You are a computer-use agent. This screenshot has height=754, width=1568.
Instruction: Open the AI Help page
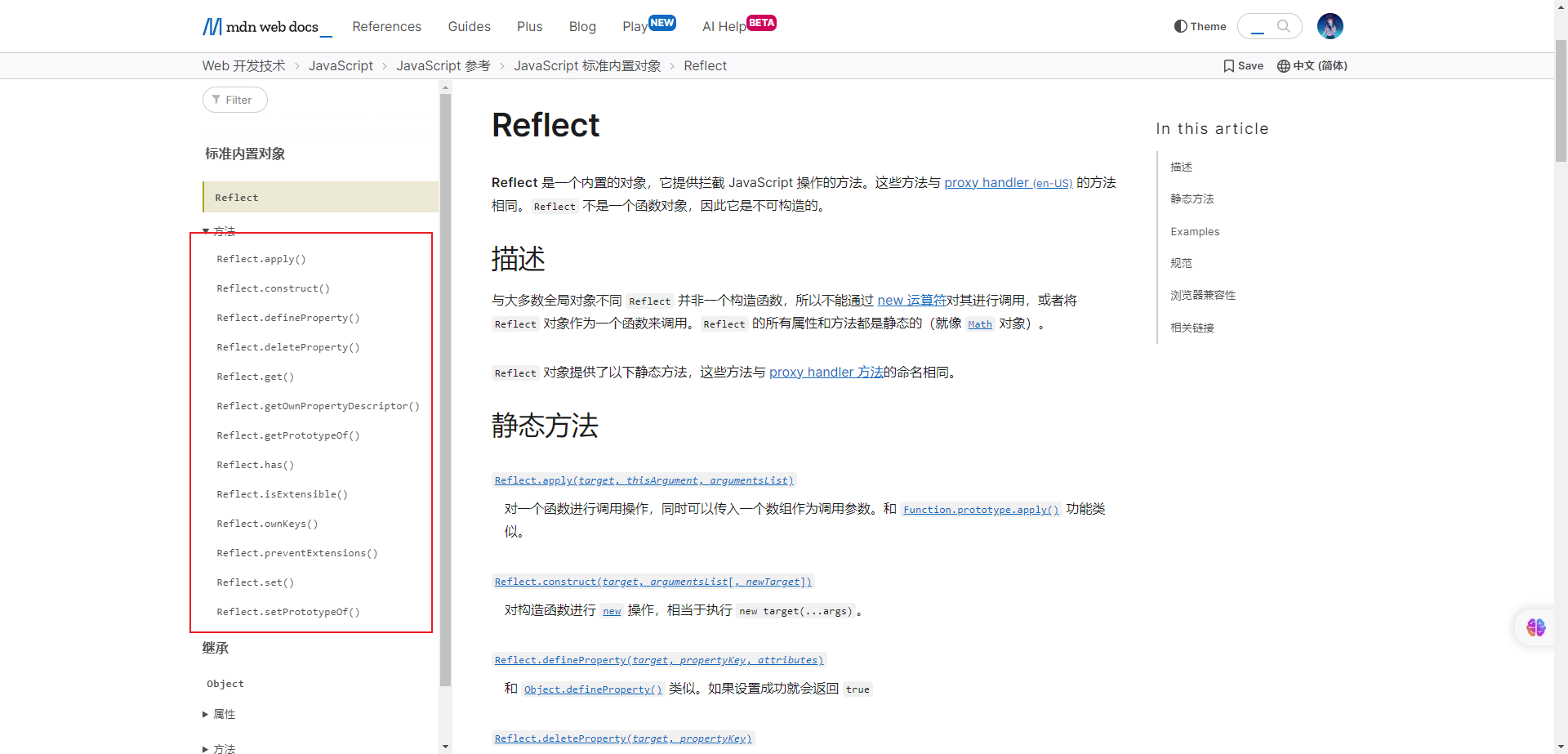point(724,27)
